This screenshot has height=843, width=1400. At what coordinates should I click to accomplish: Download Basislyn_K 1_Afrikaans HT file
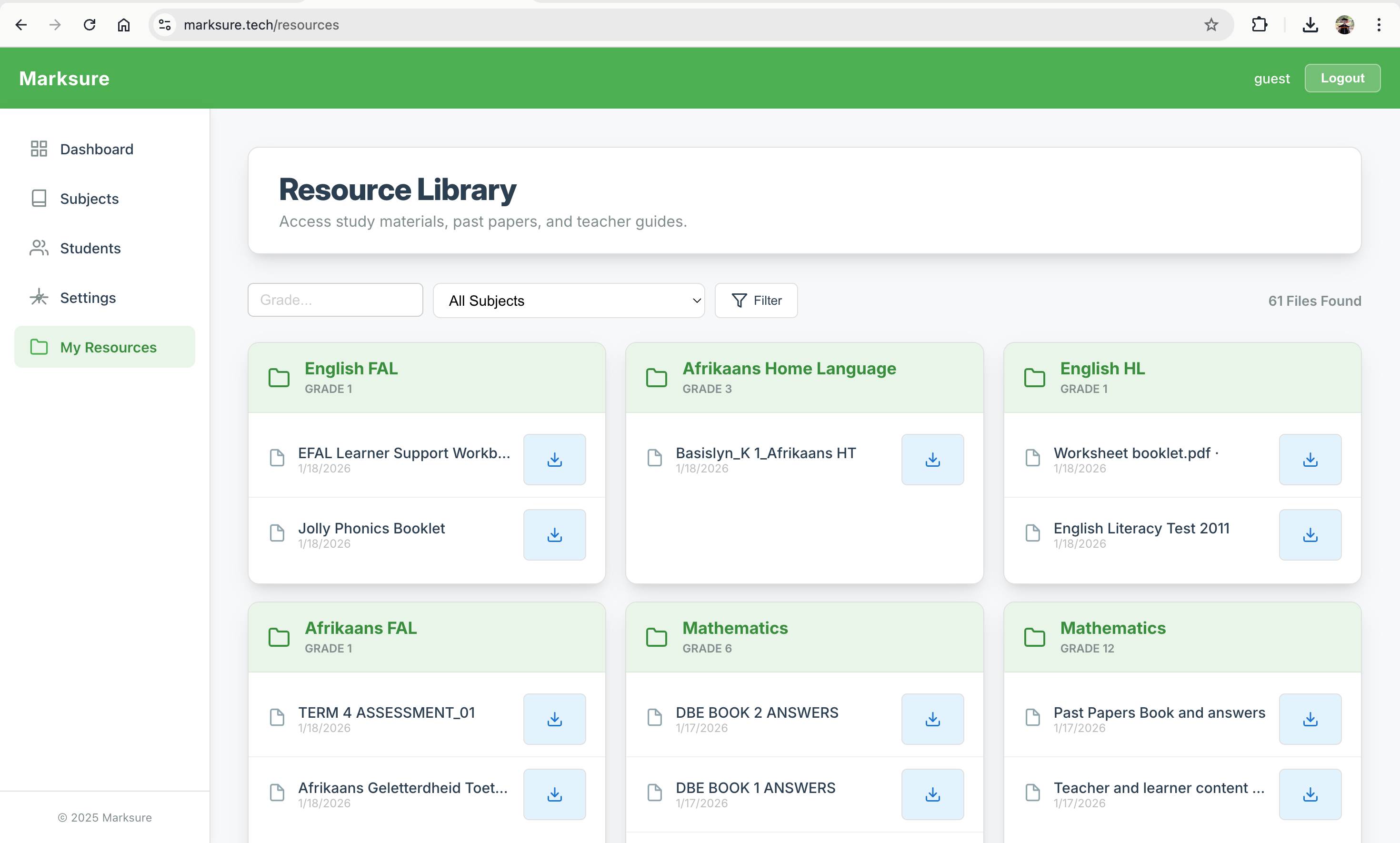932,460
